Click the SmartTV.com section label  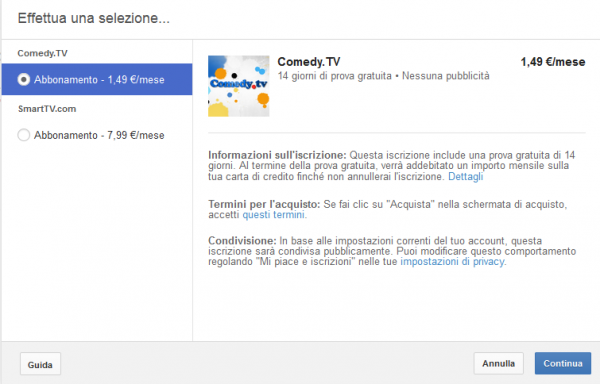click(x=47, y=109)
